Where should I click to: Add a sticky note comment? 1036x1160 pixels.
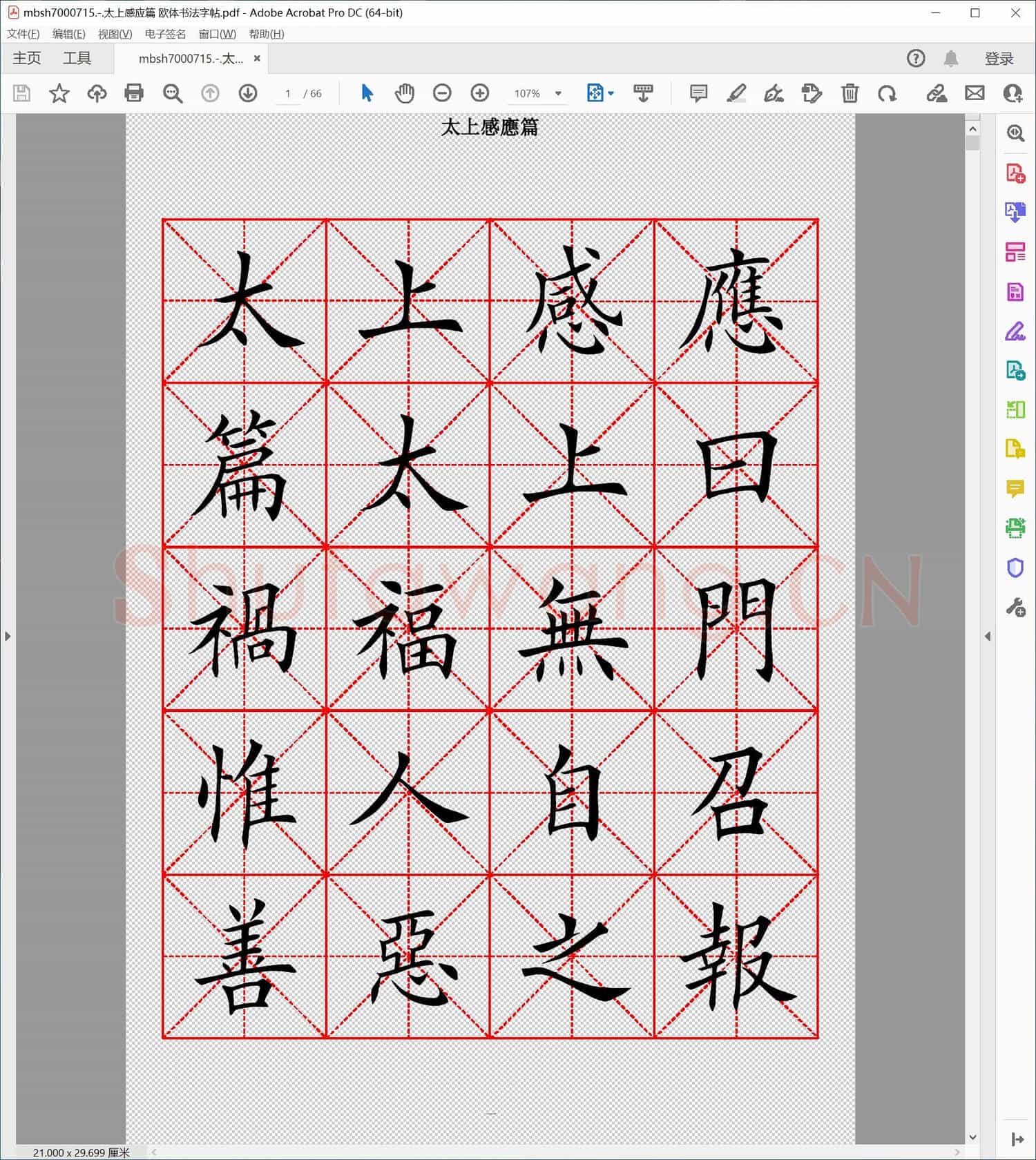(698, 93)
